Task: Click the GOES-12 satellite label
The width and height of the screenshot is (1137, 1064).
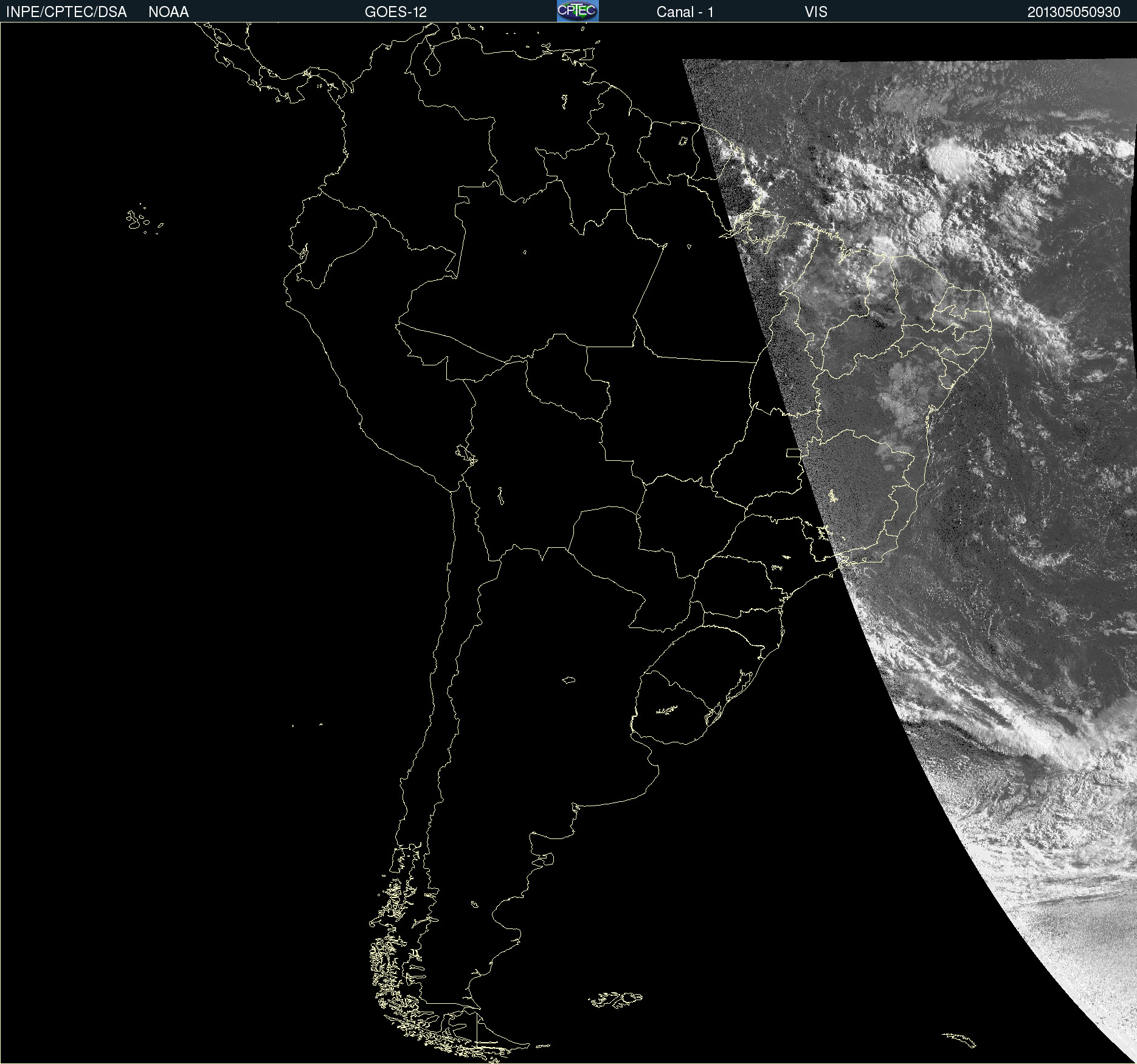Action: [x=396, y=12]
